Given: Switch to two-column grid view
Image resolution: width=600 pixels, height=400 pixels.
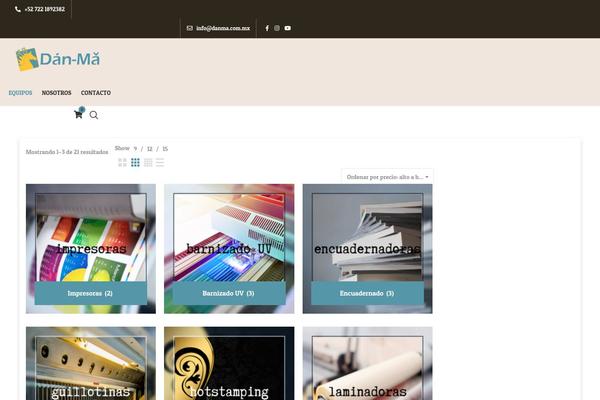Looking at the screenshot, I should [122, 162].
